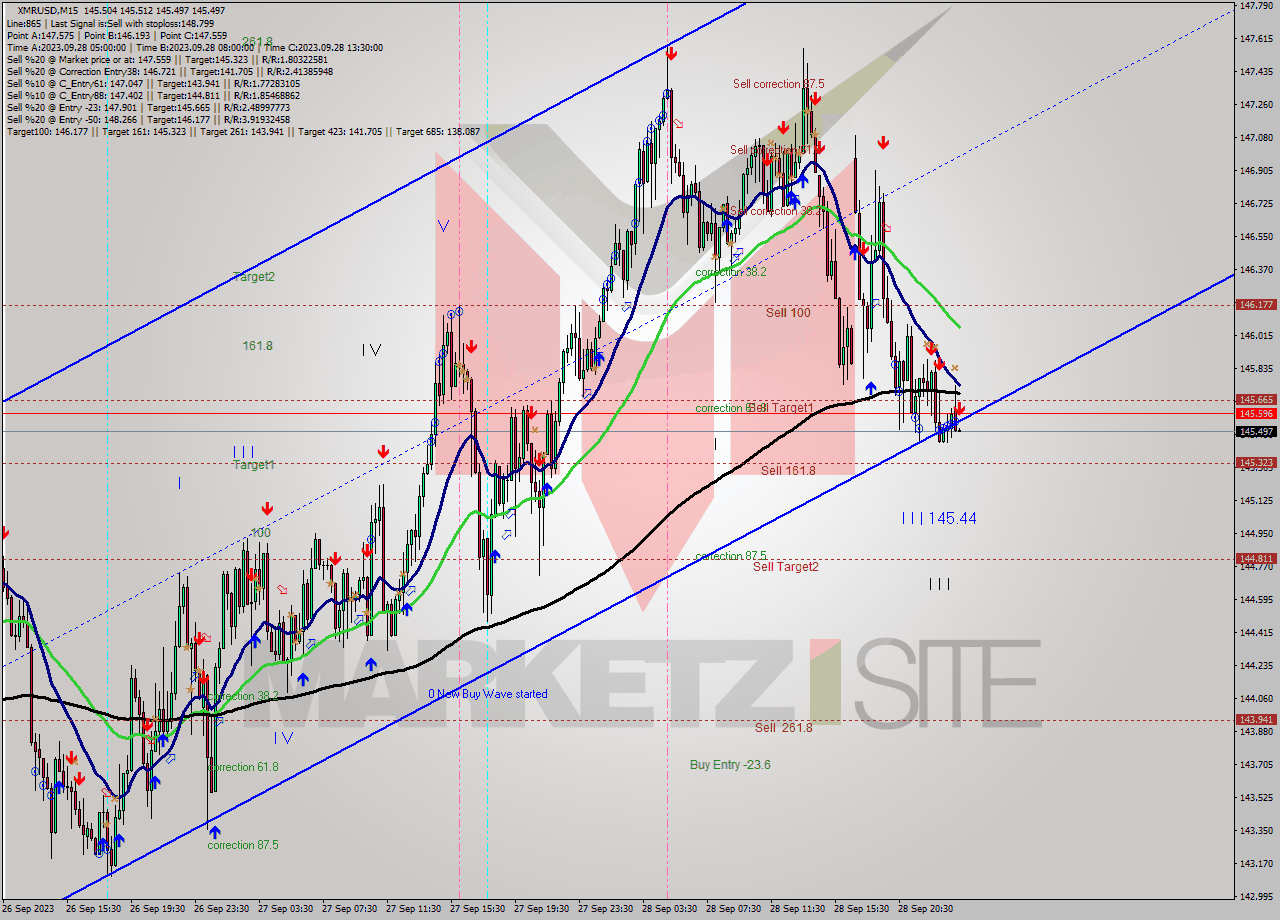The image size is (1280, 920).
Task: Click the 'Sell Target2' label
Action: [786, 567]
